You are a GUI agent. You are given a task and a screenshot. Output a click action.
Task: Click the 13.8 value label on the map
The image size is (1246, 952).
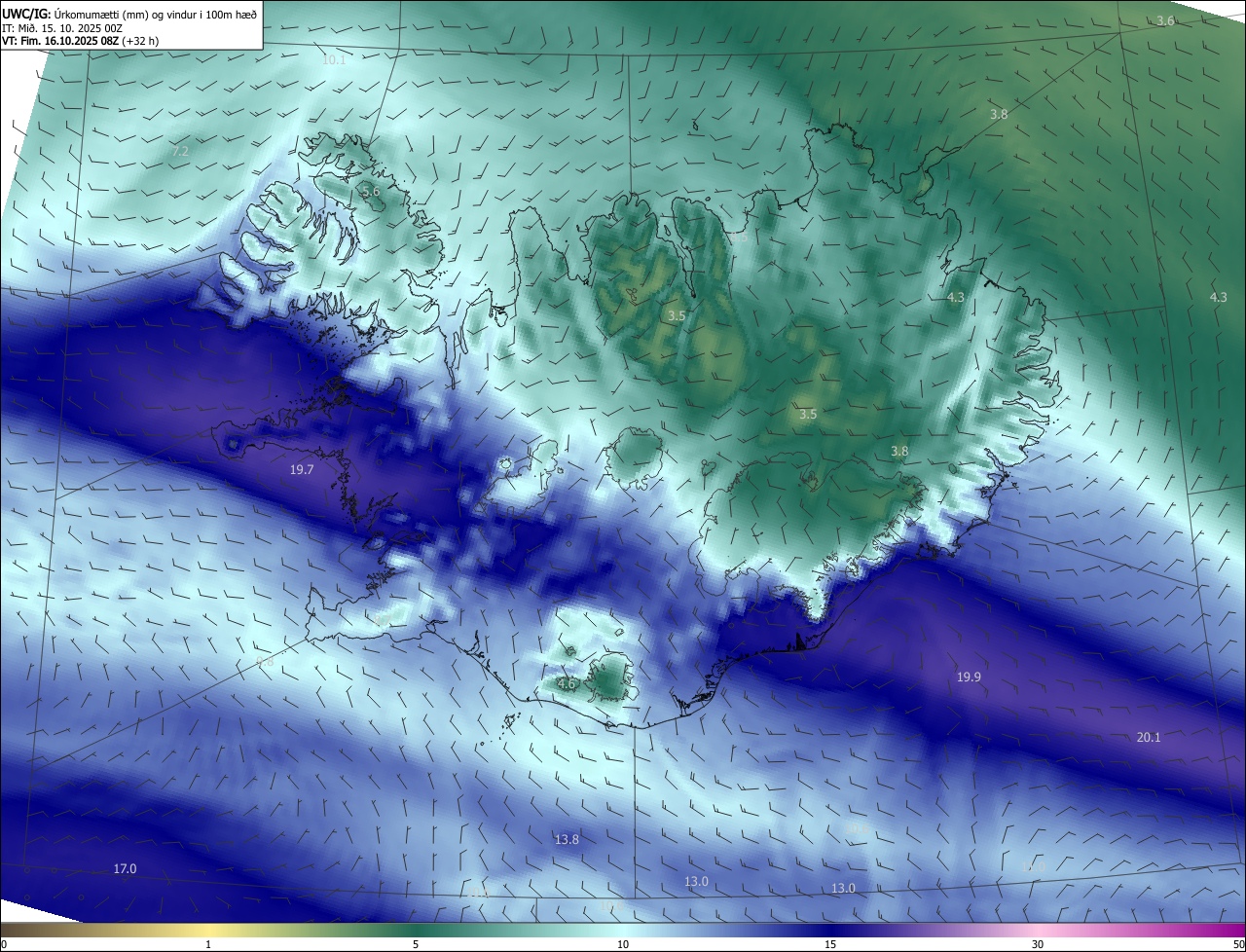pos(567,839)
